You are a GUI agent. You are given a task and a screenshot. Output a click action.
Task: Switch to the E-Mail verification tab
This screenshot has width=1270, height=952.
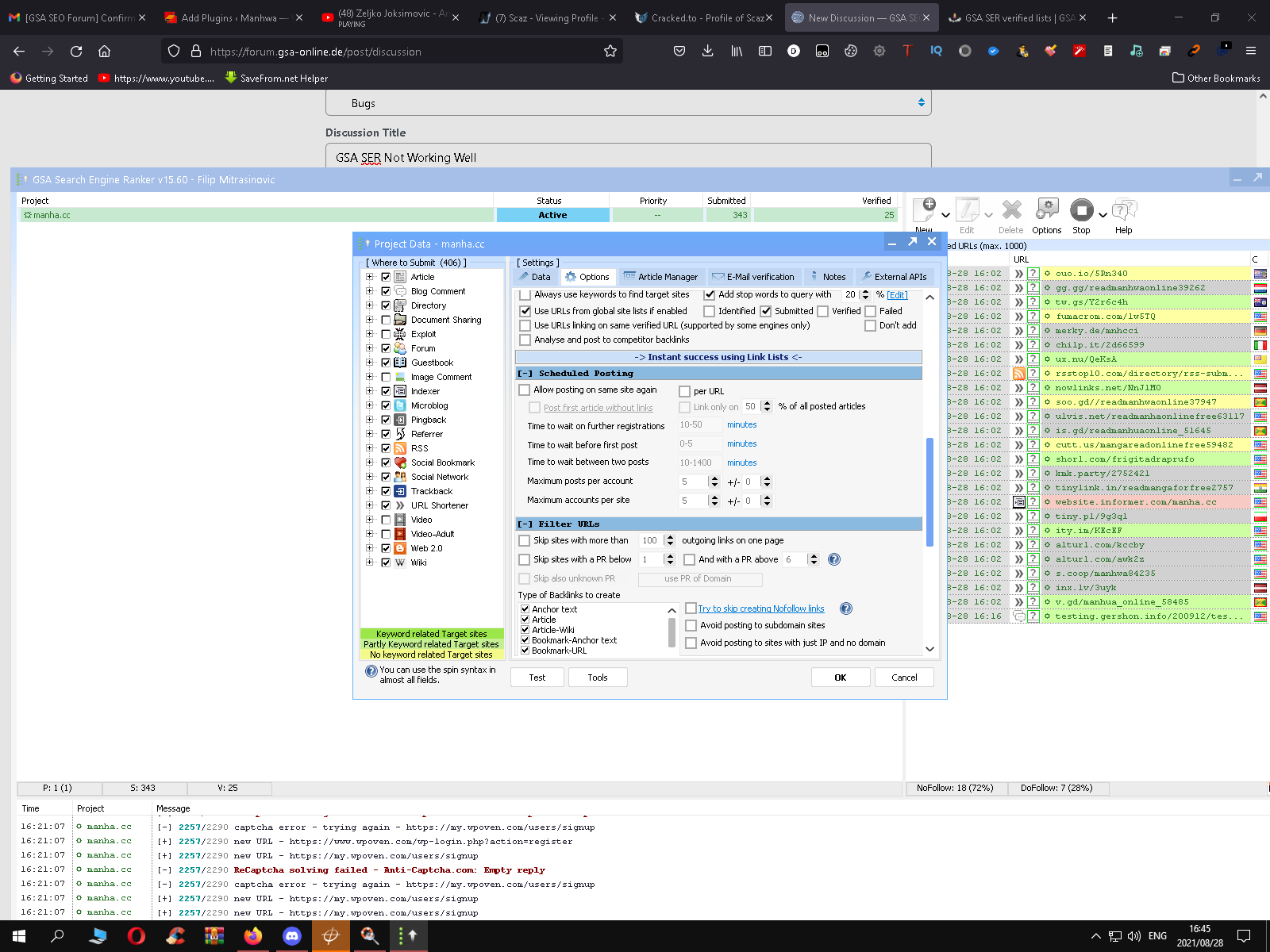click(752, 277)
